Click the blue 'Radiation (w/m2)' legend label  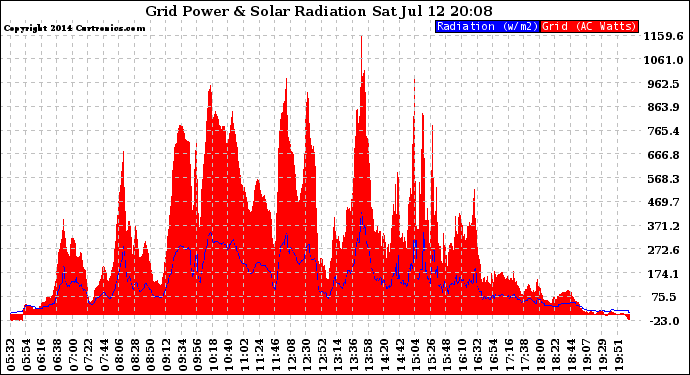[x=487, y=26]
